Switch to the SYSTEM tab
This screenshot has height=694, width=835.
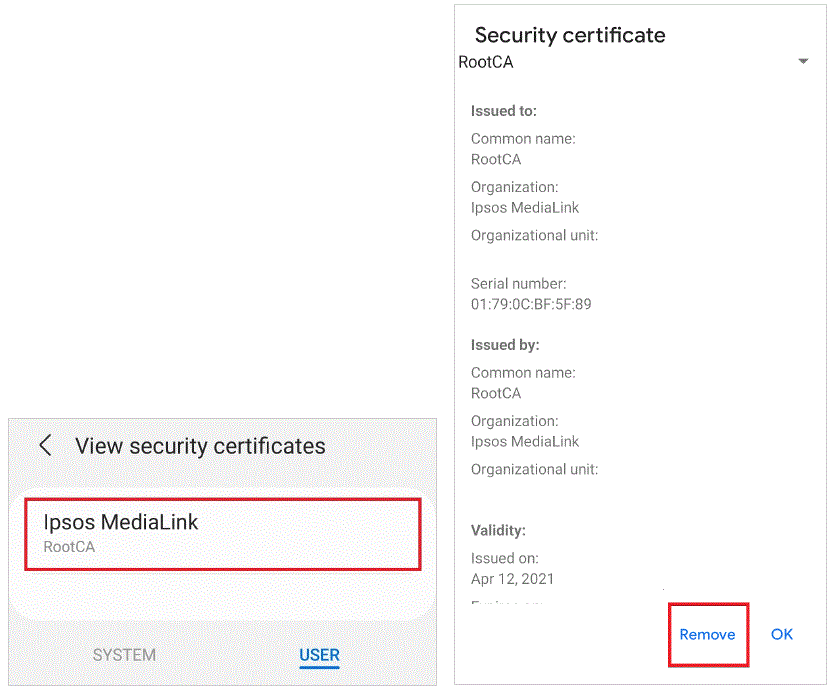(x=124, y=654)
